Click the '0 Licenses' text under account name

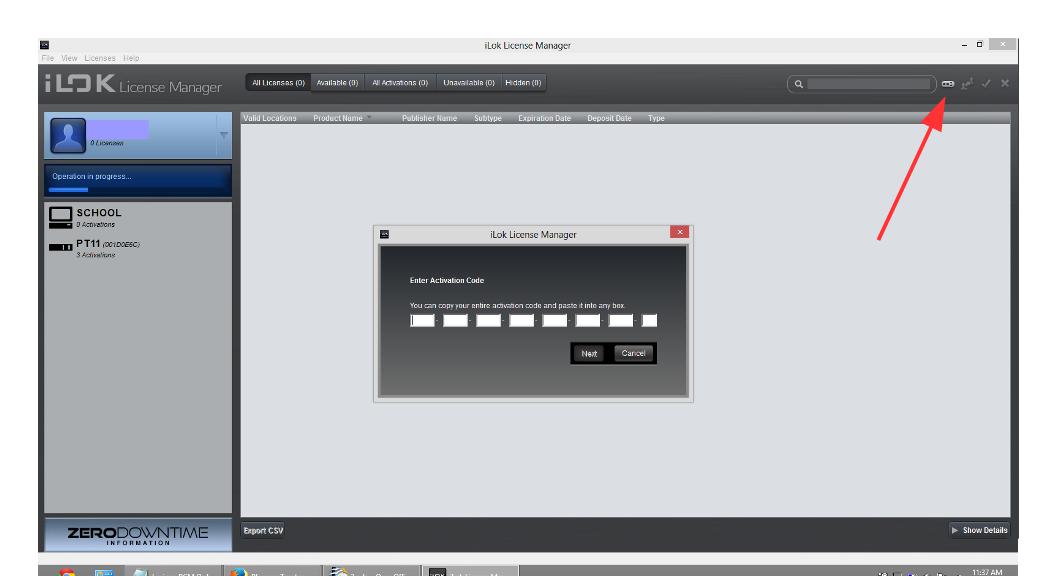tap(106, 143)
